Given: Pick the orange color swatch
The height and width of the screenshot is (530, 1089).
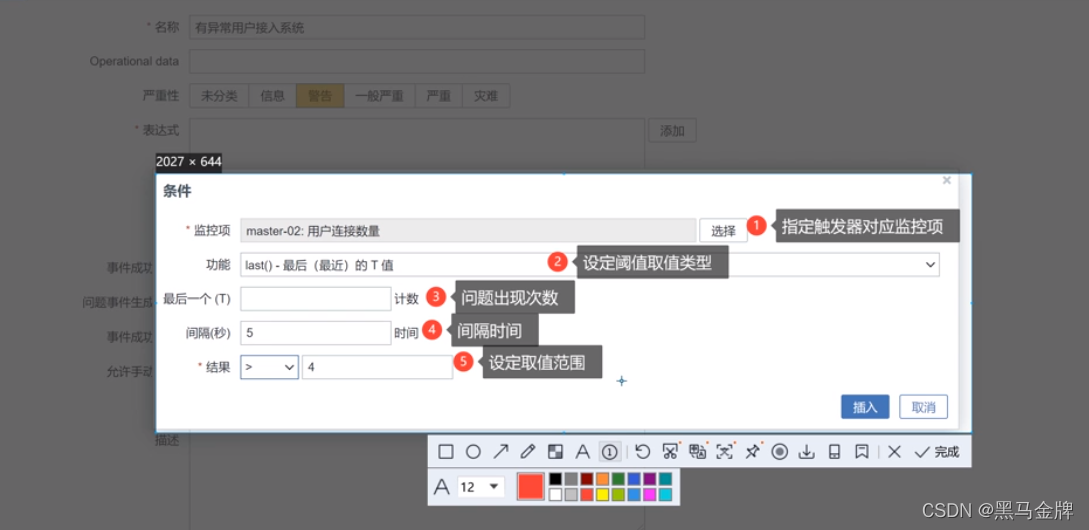Looking at the screenshot, I should coord(602,479).
